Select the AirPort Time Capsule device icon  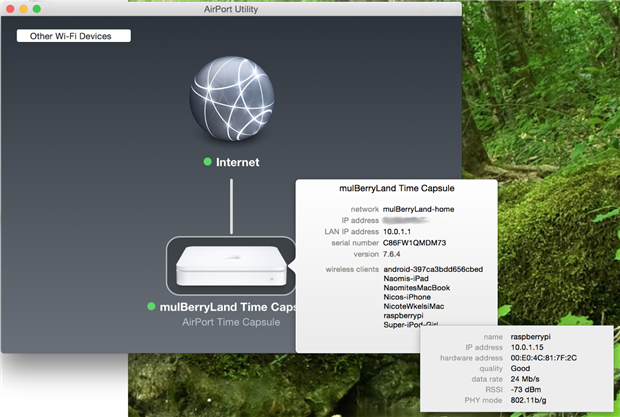[231, 266]
